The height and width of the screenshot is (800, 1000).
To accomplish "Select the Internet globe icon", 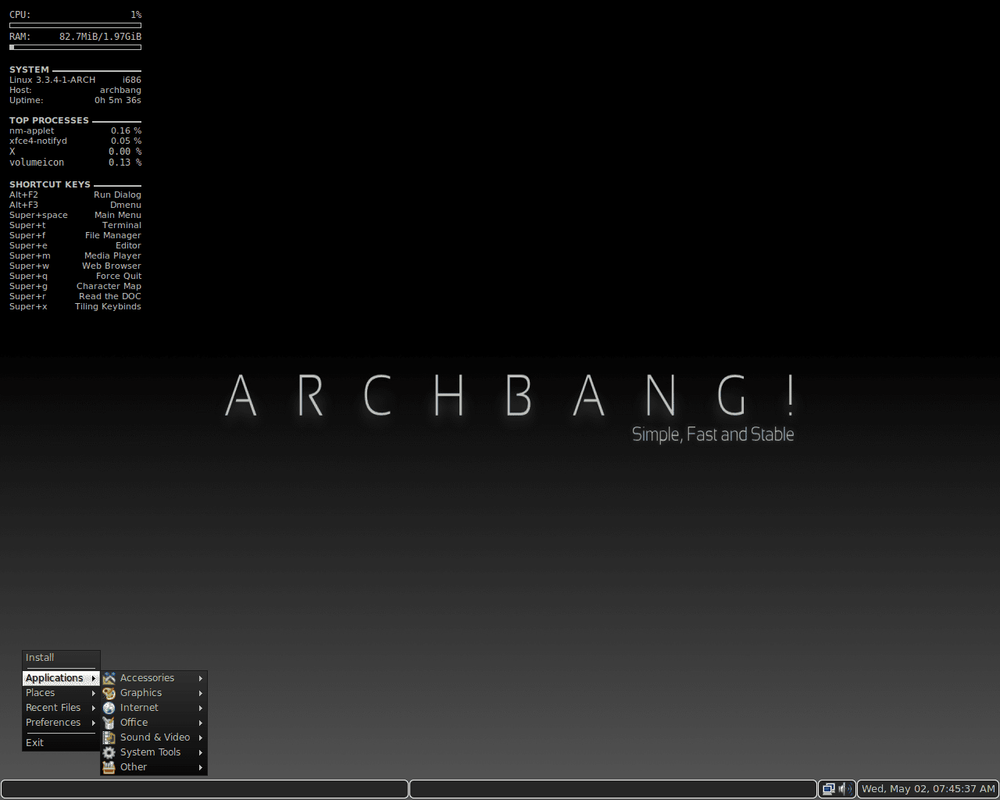I will point(108,707).
